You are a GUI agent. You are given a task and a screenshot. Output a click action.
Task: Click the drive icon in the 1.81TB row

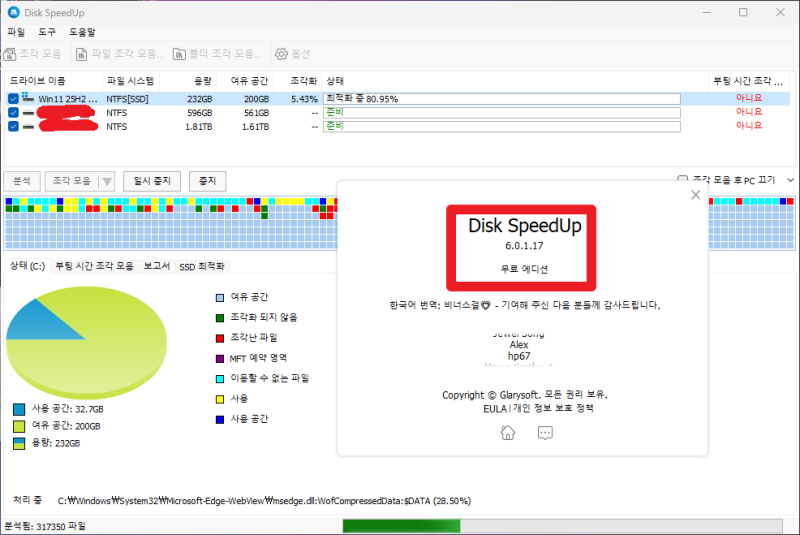pos(28,126)
